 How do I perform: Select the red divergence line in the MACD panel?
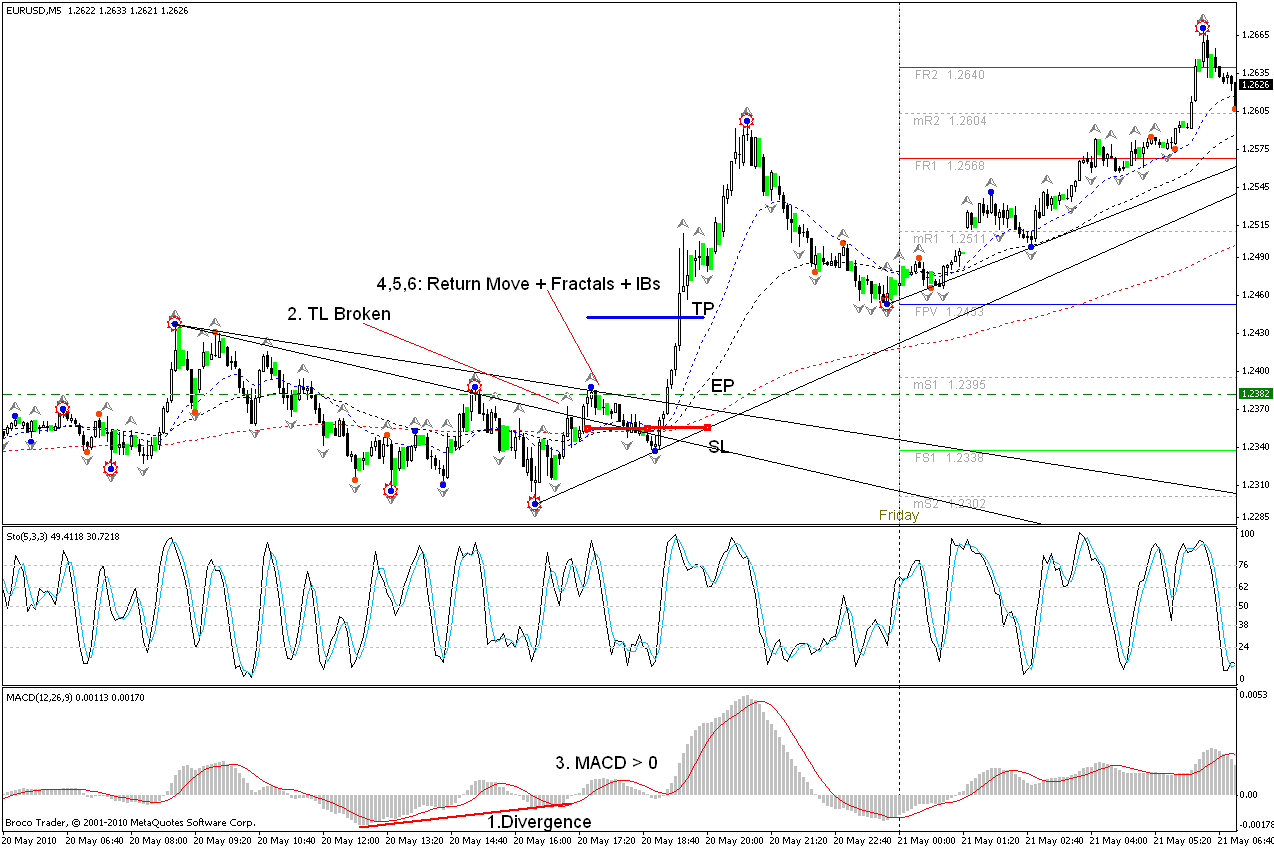click(x=465, y=815)
